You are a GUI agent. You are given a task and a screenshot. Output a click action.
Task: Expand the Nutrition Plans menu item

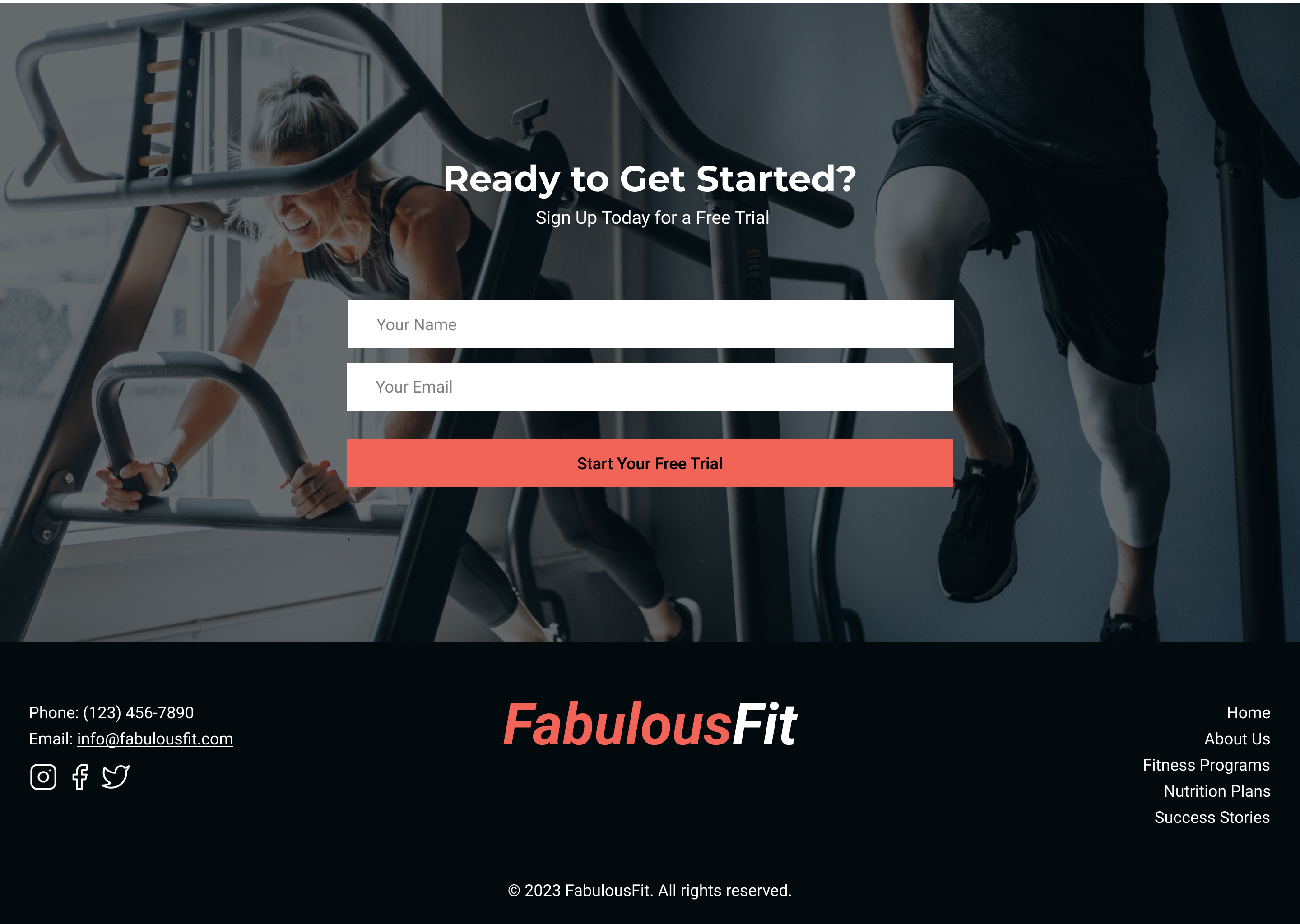[1216, 790]
